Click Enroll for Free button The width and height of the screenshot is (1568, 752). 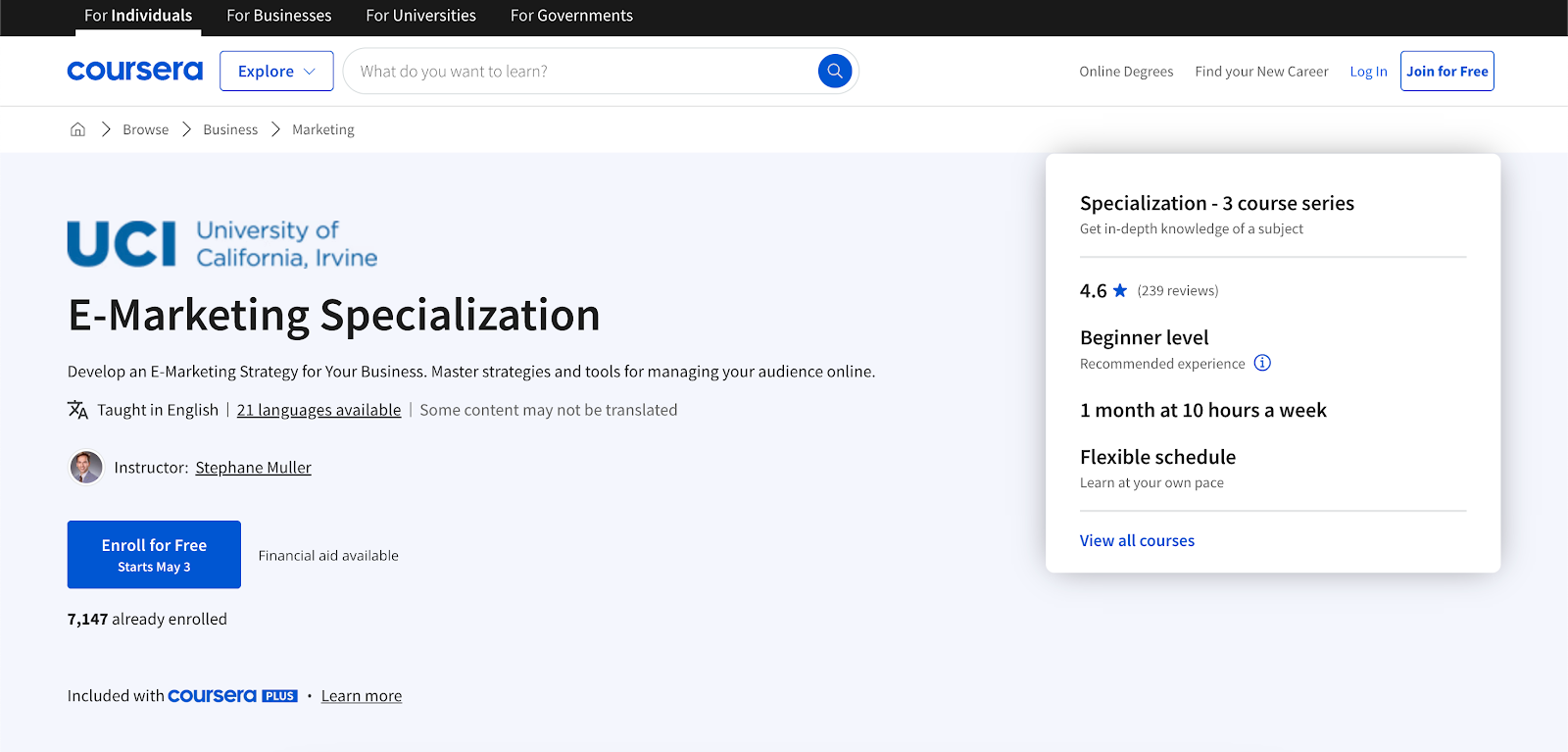(x=154, y=555)
